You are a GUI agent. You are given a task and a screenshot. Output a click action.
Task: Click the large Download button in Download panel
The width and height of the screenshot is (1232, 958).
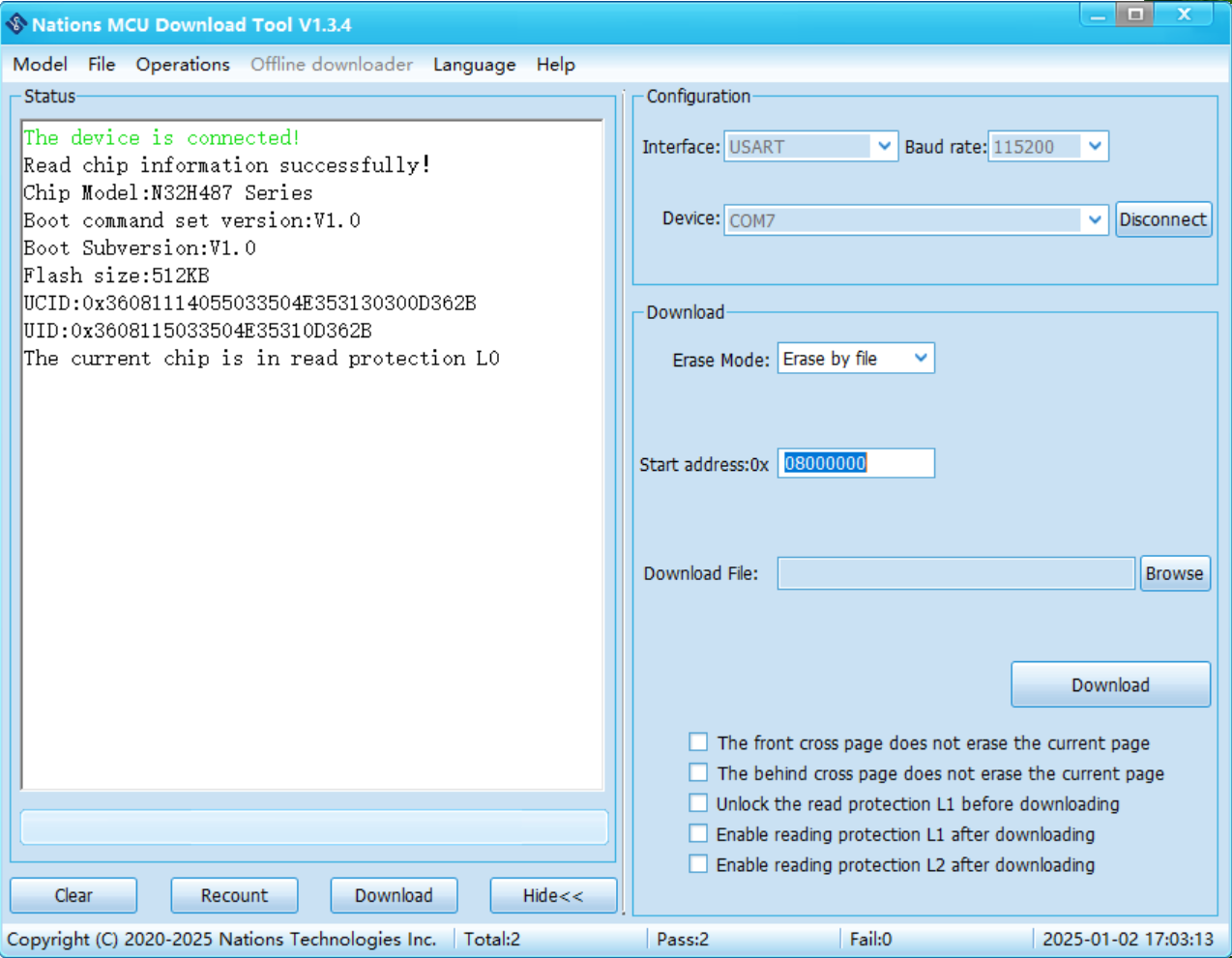(1110, 684)
